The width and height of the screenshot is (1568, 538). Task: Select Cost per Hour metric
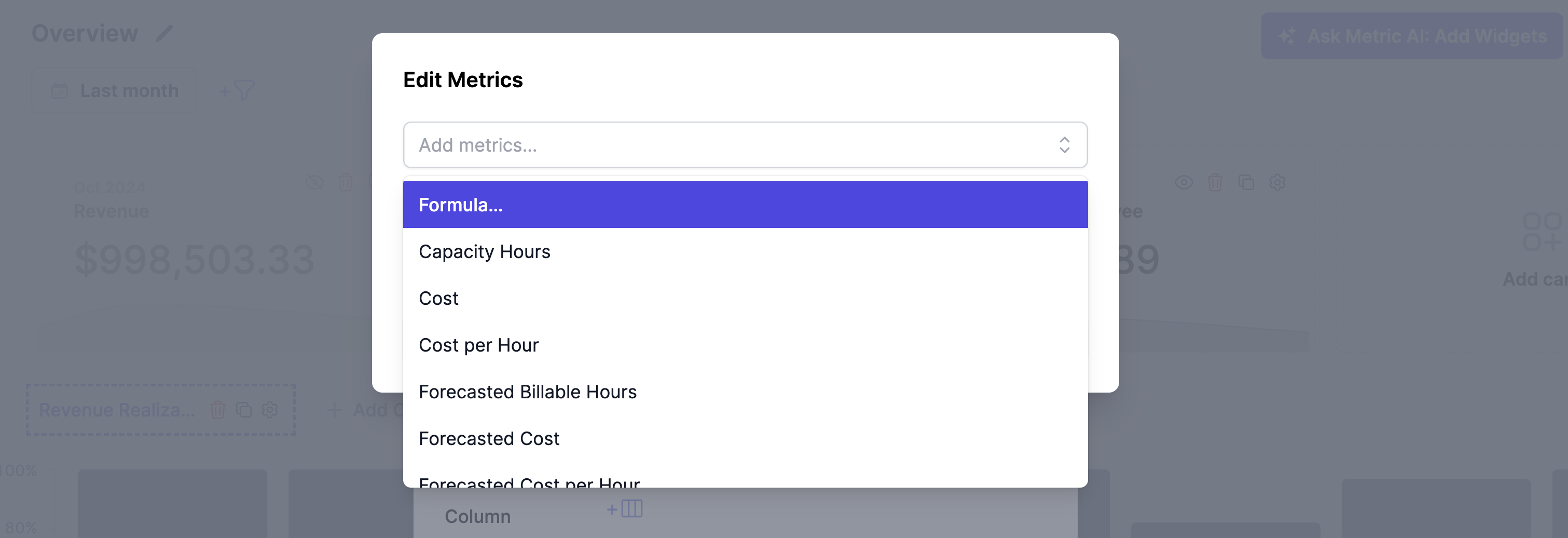click(x=745, y=345)
